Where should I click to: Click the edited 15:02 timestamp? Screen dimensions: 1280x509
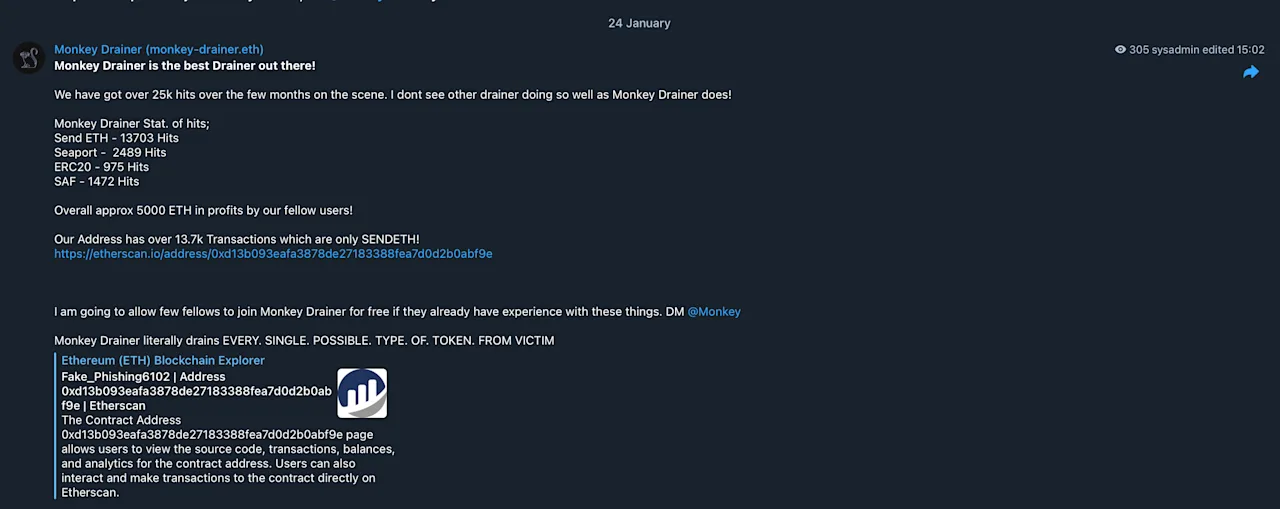pos(1233,50)
